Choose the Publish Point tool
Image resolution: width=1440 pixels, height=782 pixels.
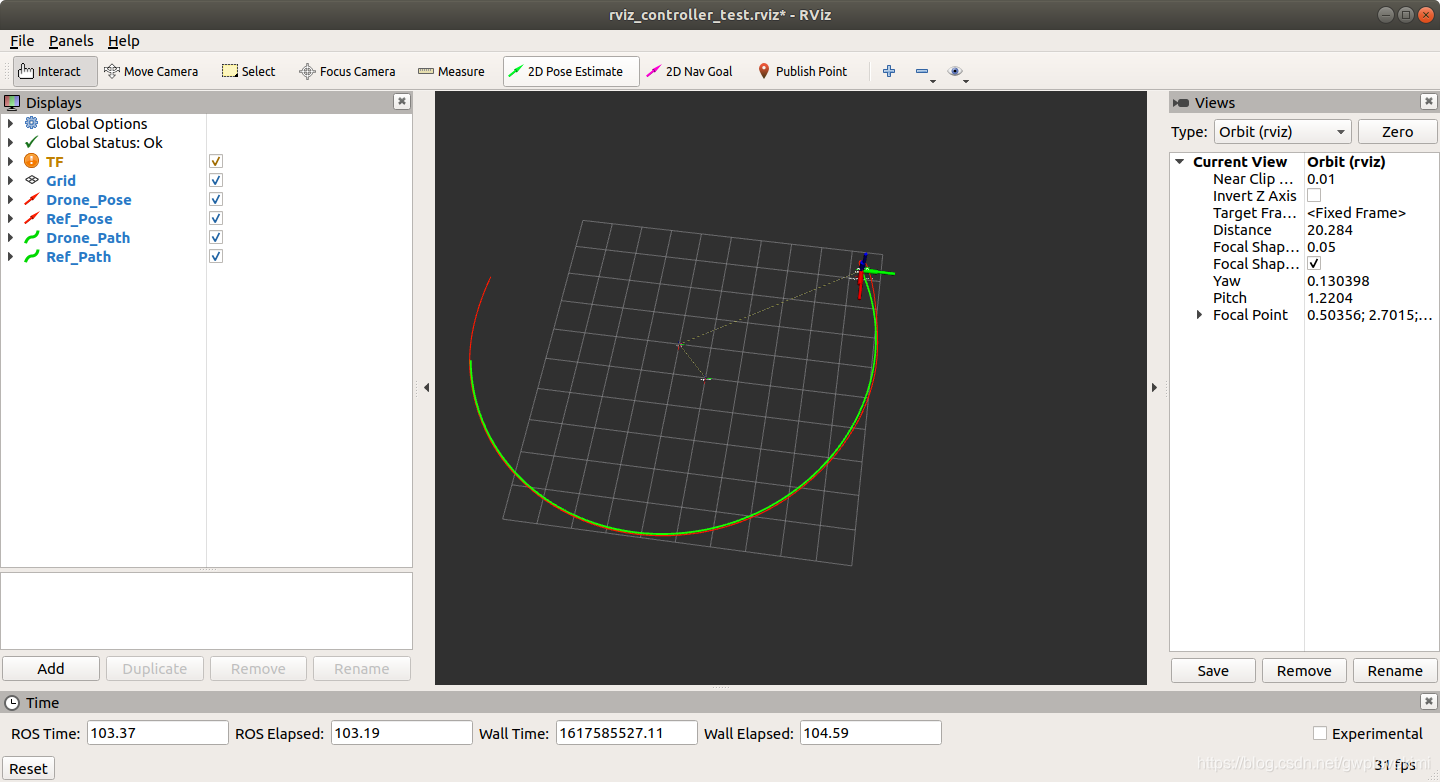tap(802, 71)
